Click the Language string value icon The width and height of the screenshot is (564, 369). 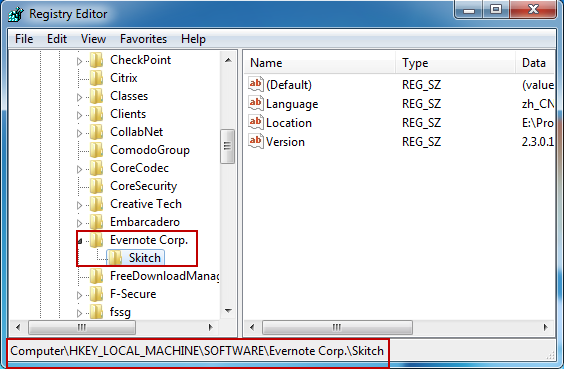pyautogui.click(x=256, y=103)
